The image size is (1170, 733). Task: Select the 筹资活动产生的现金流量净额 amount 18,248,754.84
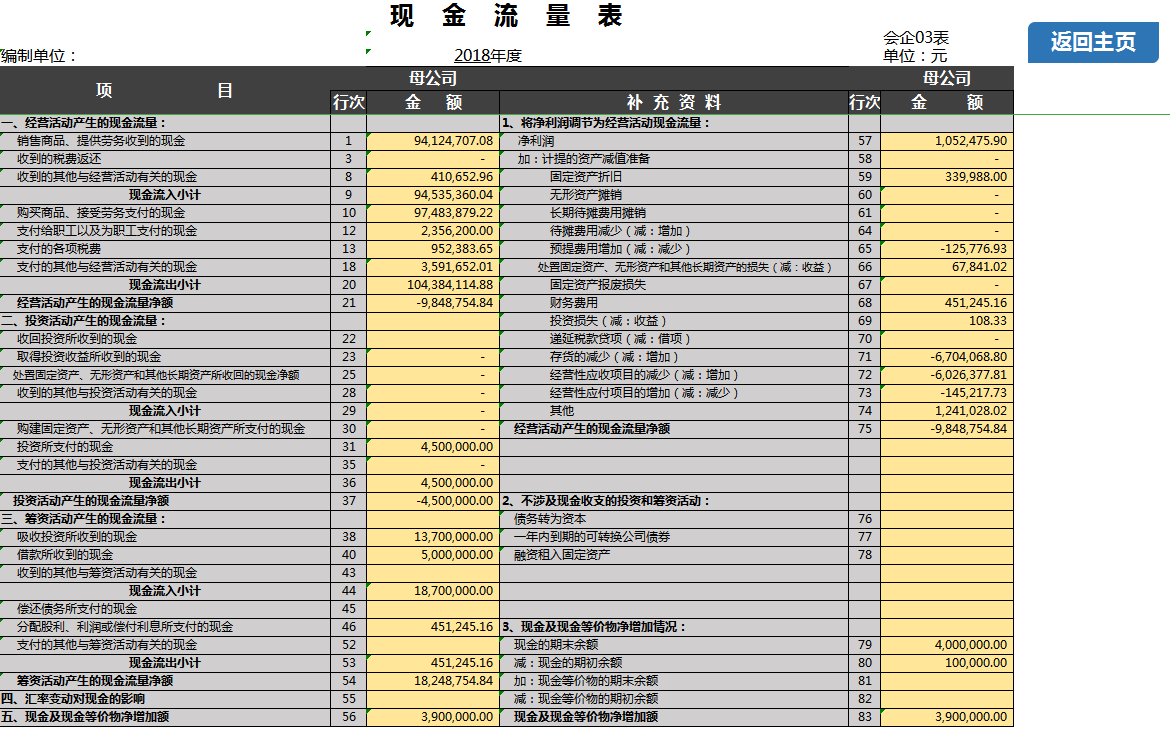pos(432,681)
